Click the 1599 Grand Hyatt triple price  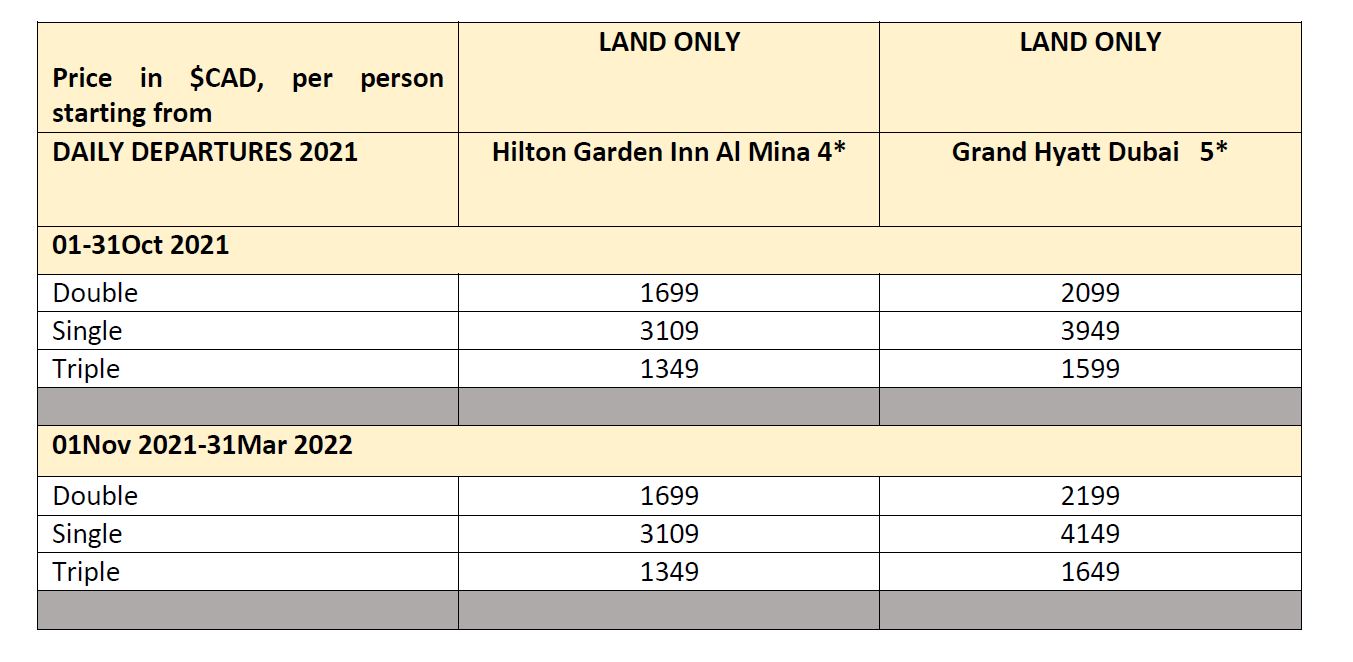1090,369
